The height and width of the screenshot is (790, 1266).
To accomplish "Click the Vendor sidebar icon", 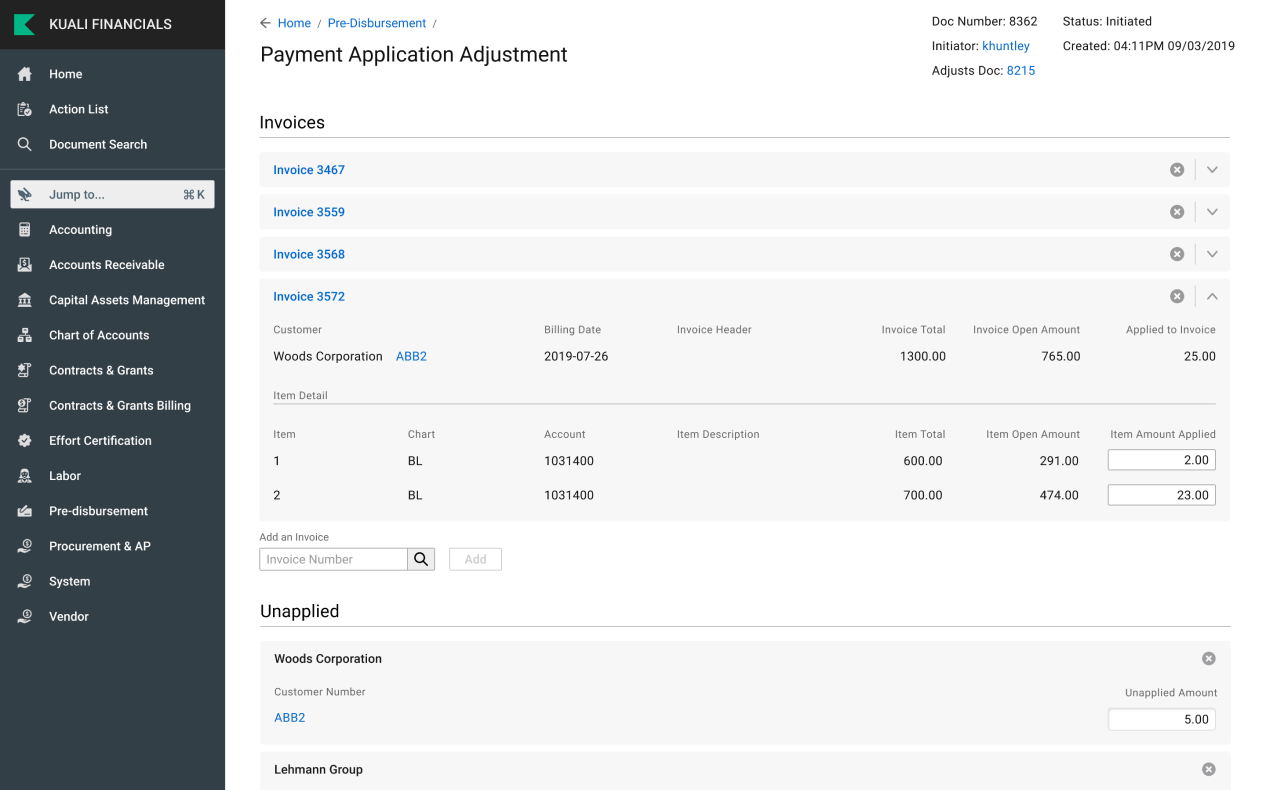I will click(x=25, y=616).
